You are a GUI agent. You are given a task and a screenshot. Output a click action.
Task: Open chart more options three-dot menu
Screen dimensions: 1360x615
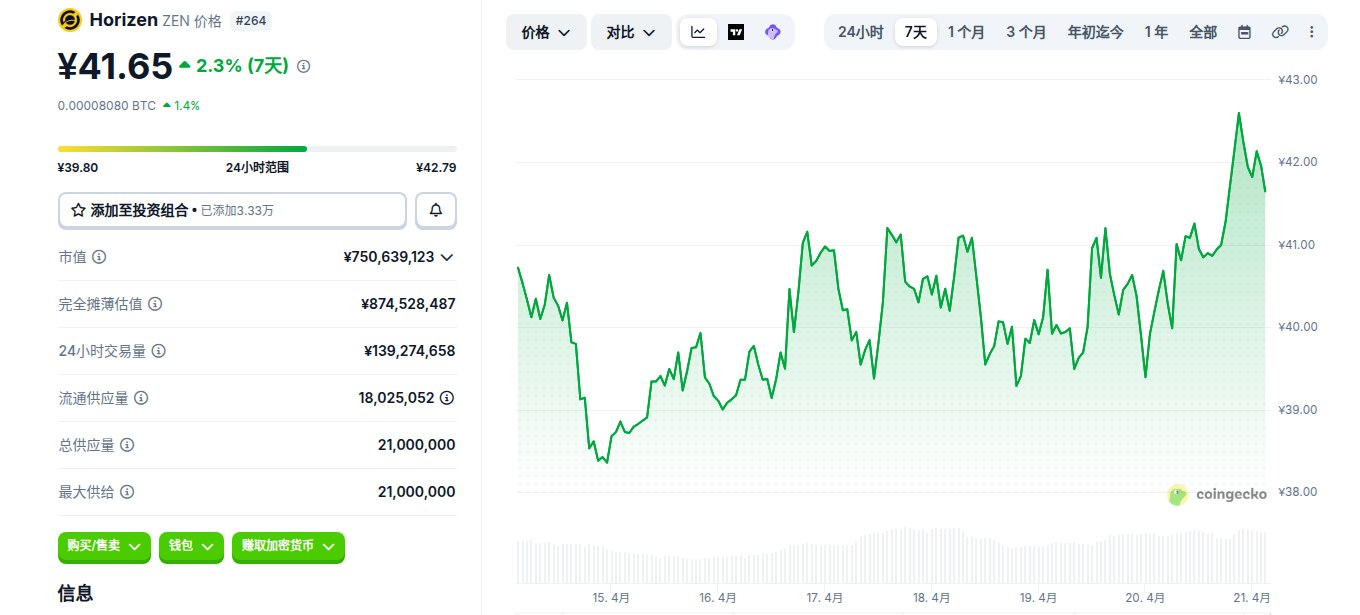1311,32
